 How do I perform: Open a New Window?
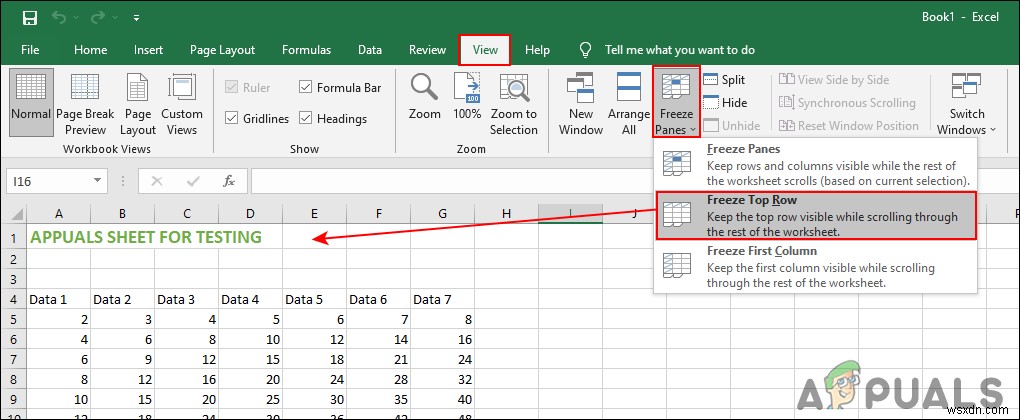click(581, 104)
